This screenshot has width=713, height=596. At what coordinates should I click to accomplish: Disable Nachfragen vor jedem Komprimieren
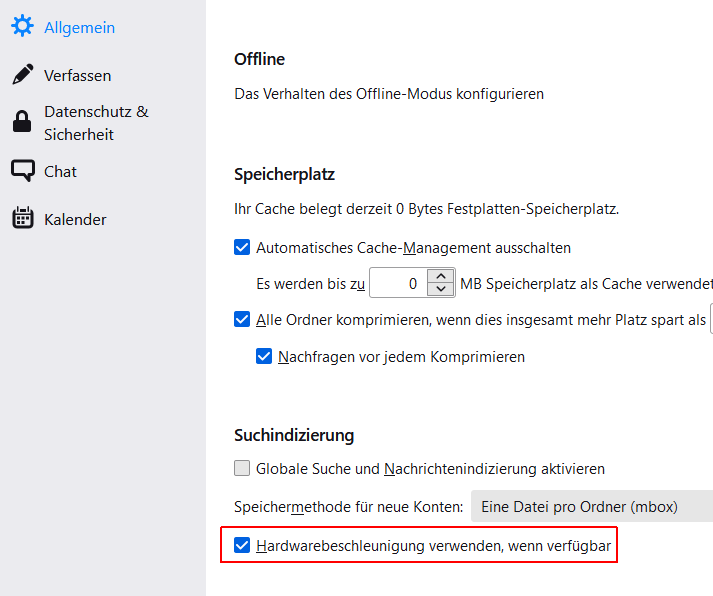point(264,356)
